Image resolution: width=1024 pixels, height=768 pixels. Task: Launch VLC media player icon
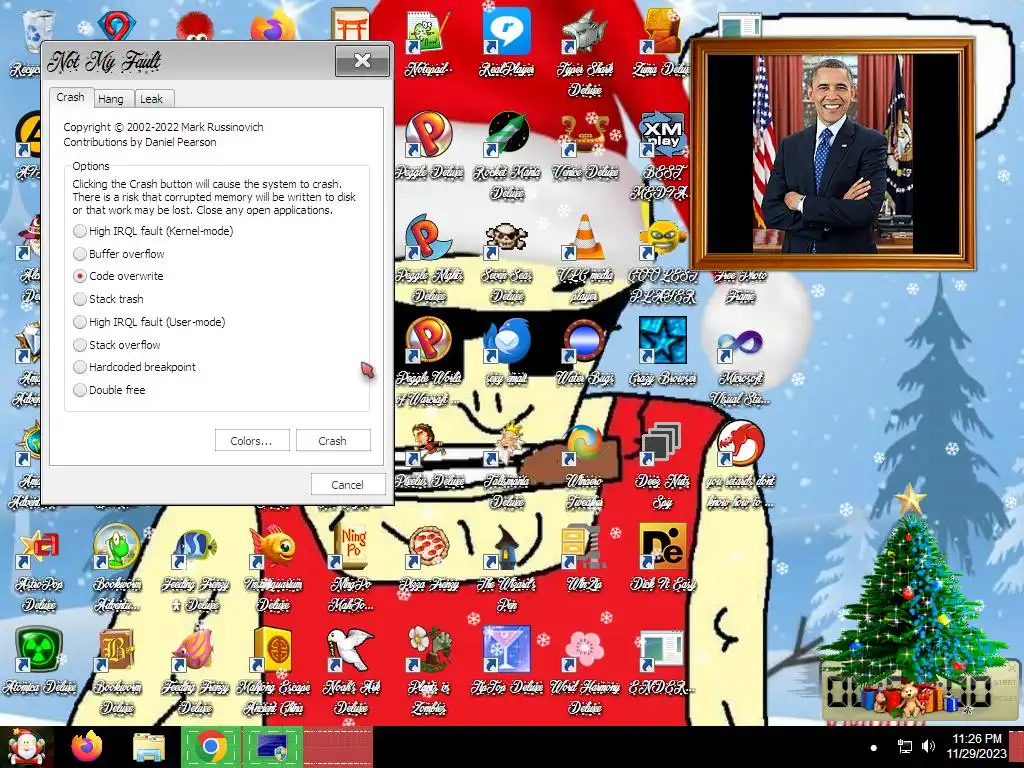point(585,259)
